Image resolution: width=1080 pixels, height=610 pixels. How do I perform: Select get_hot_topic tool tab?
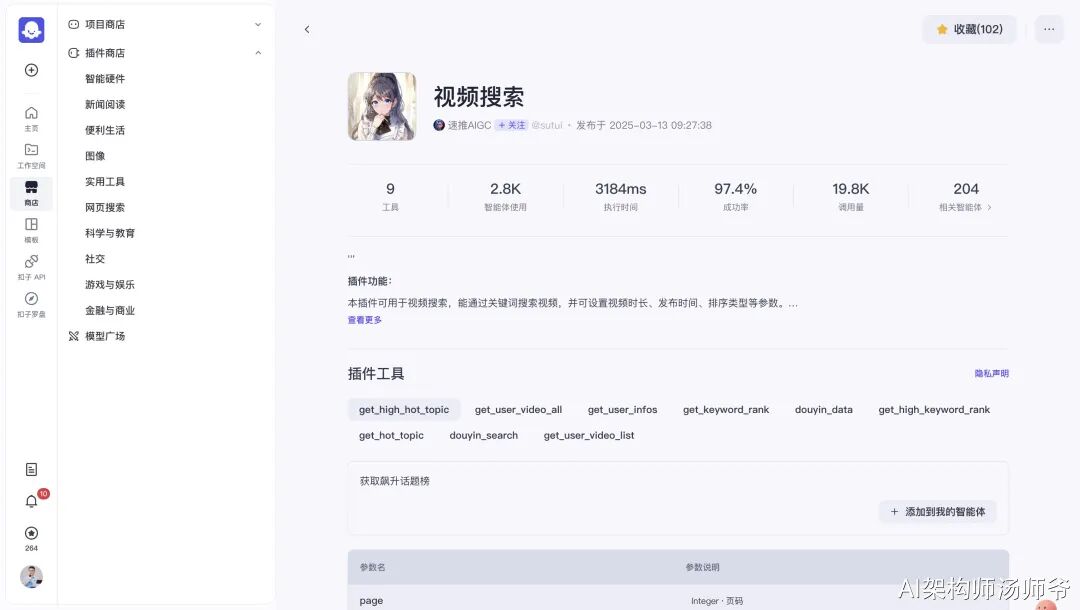pos(391,435)
